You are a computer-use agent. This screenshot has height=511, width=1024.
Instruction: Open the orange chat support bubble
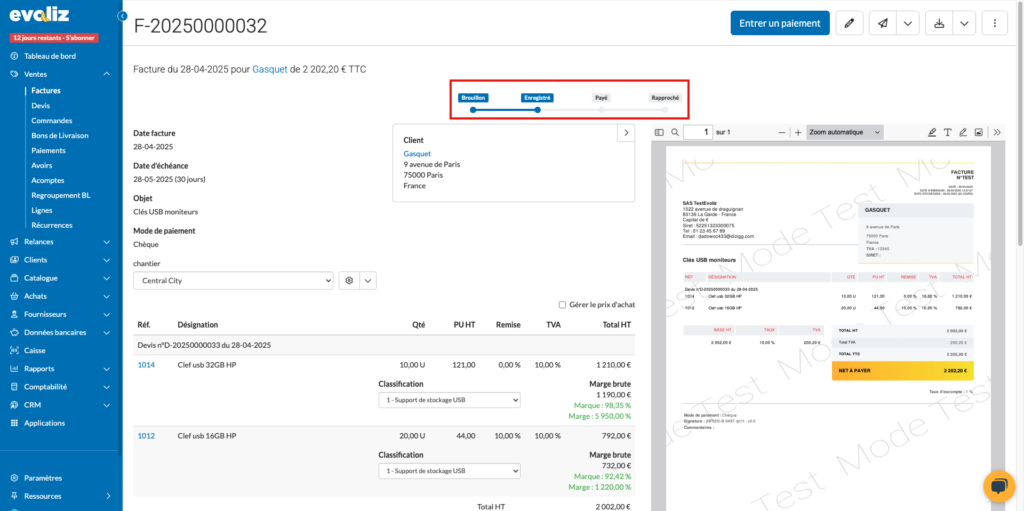click(998, 485)
